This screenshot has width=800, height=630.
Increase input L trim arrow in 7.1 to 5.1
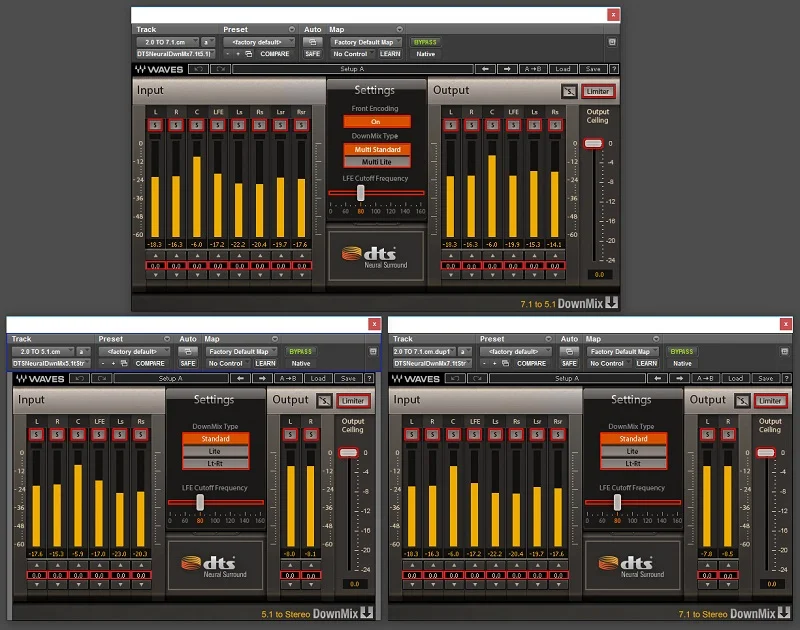pos(155,256)
